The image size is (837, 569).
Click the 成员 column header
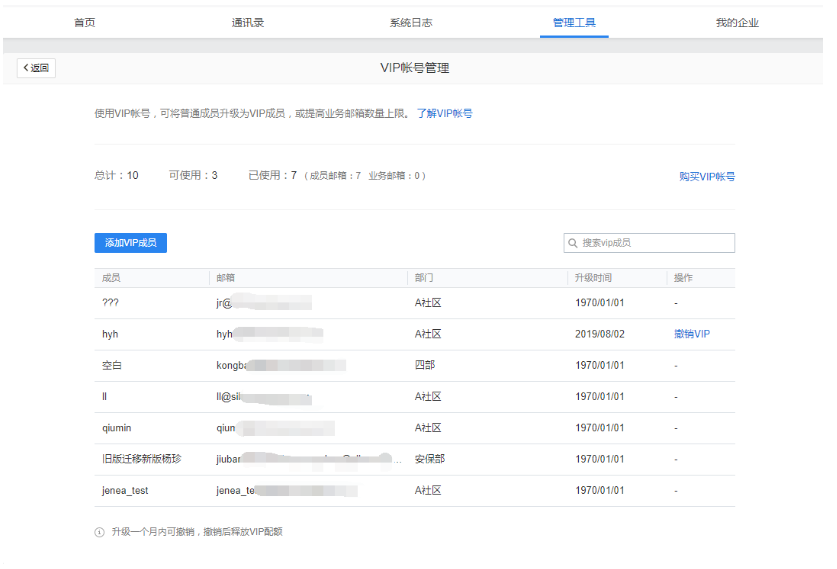[111, 278]
